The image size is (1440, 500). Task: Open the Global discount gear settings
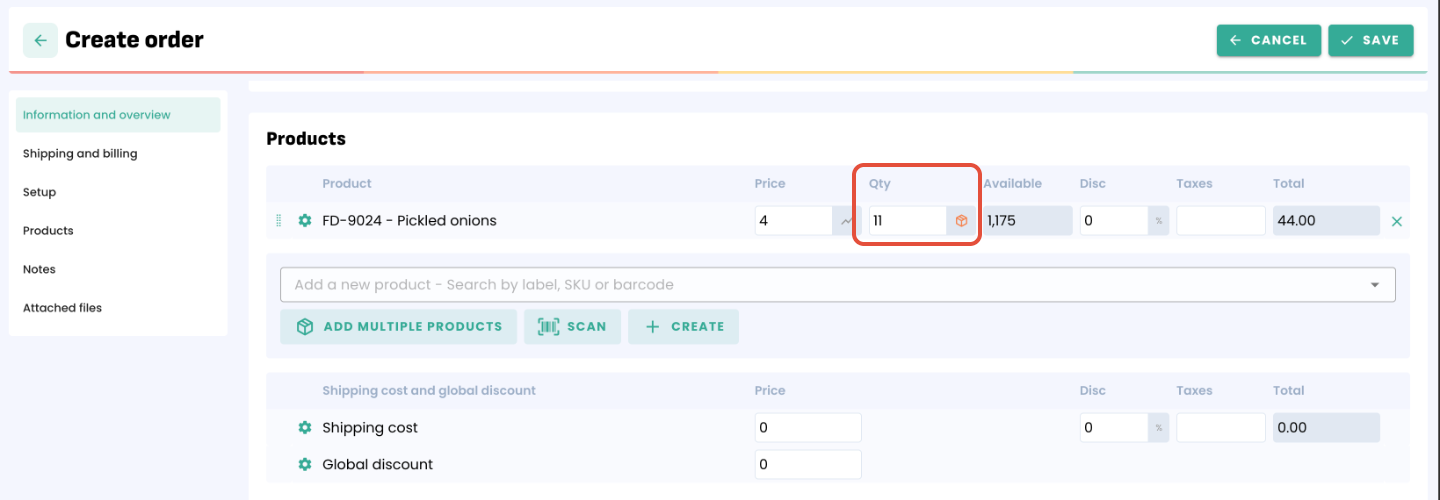coord(305,465)
